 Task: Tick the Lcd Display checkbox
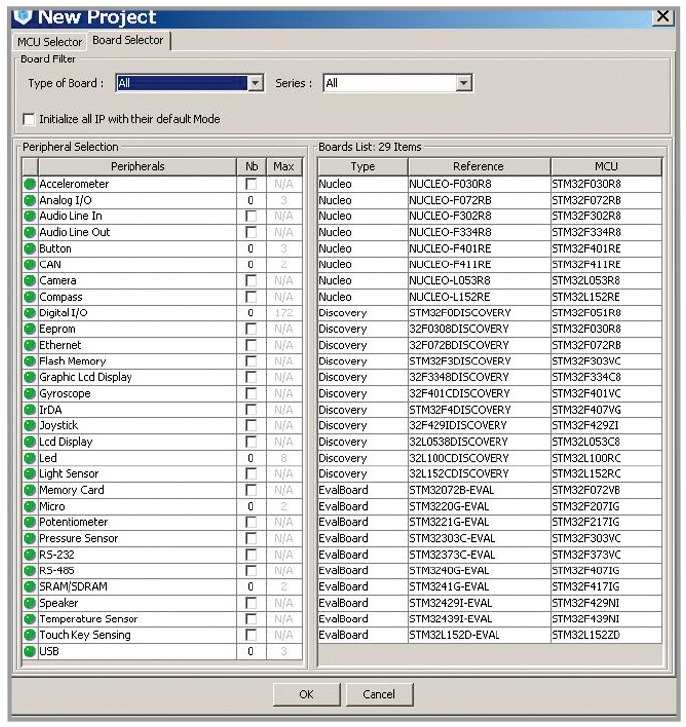click(251, 442)
